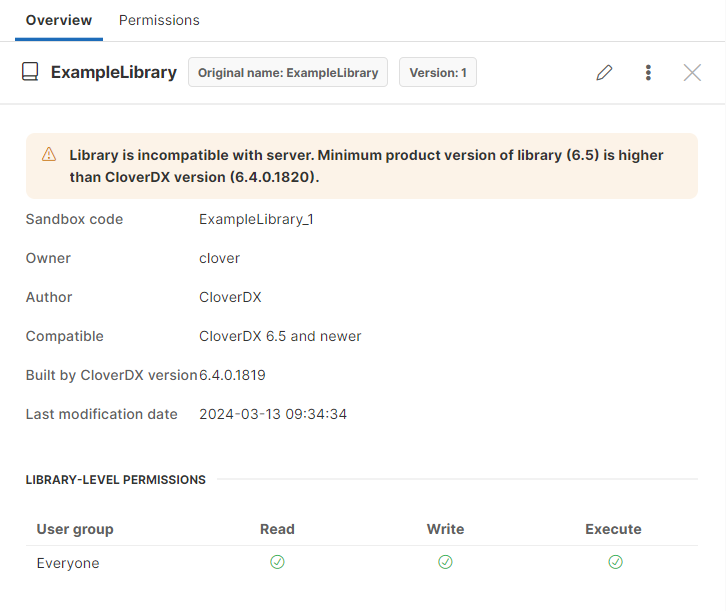
Task: Click the ExampleLibrary_1 sandbox code value
Action: click(x=256, y=219)
